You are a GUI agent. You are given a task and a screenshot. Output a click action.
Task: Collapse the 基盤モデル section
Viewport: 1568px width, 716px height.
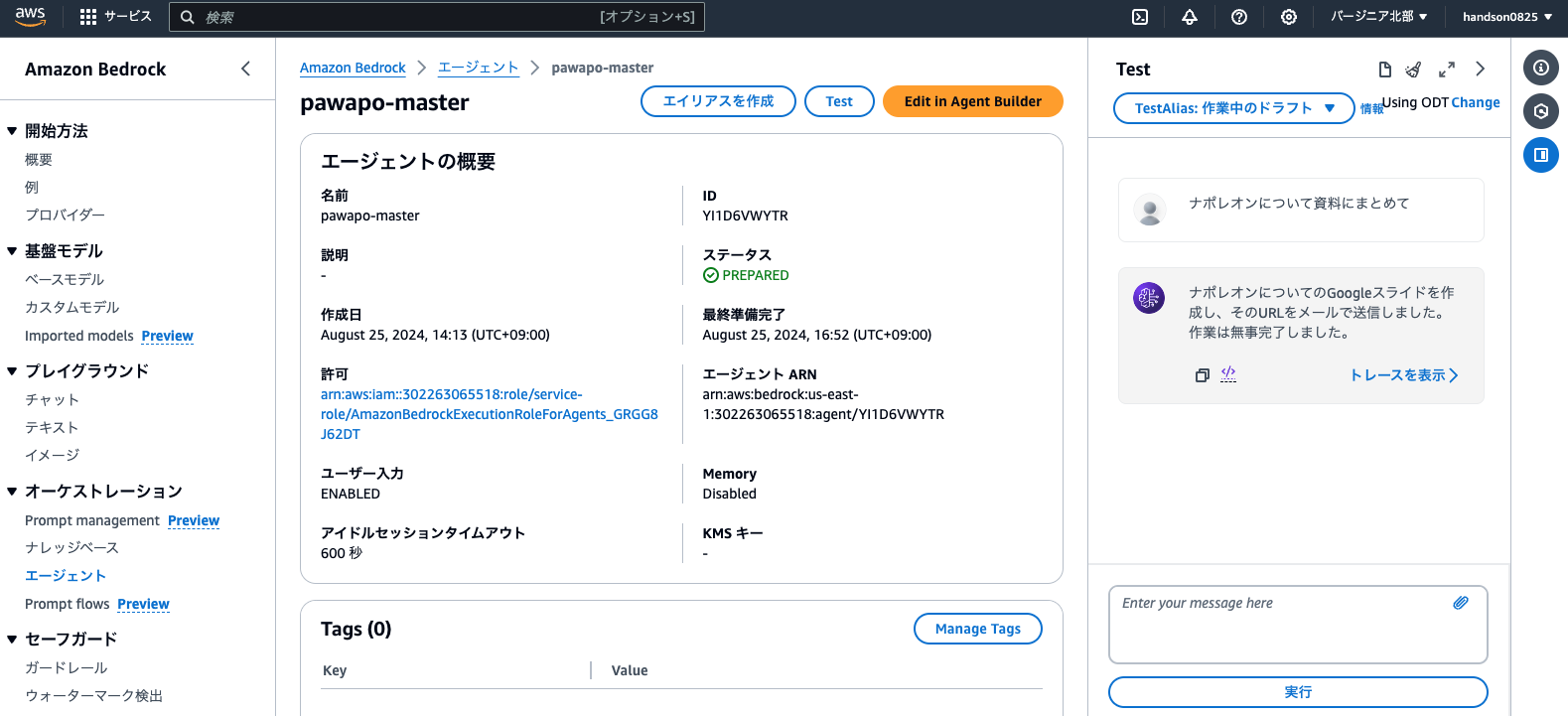[12, 251]
